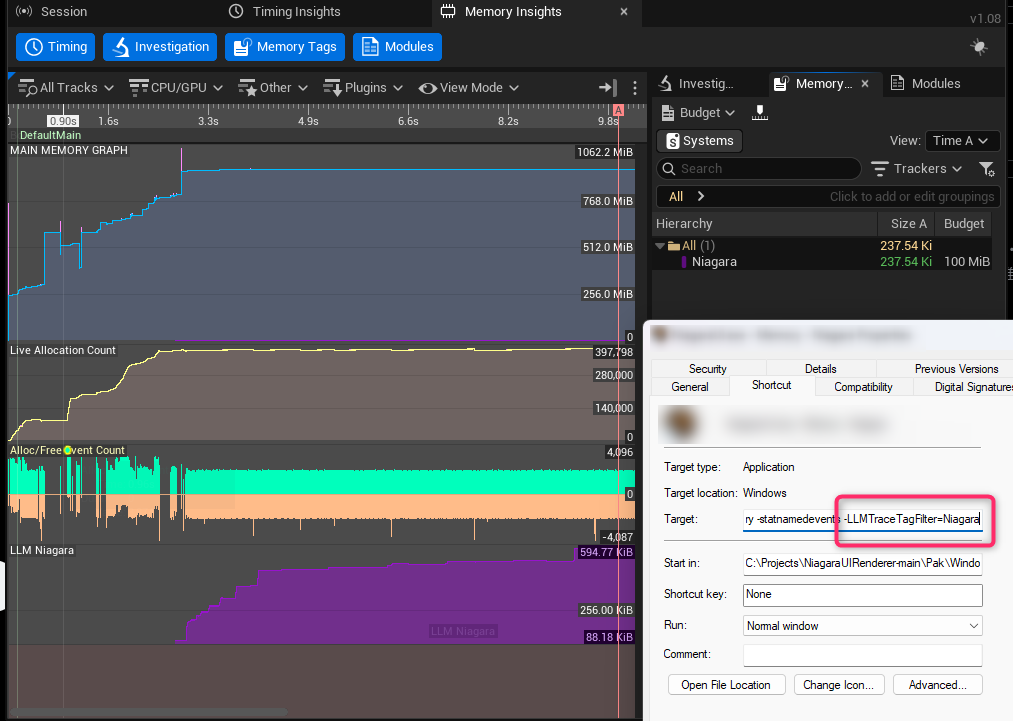This screenshot has height=721, width=1013.
Task: Click the horizontal scrollbar under the timeline
Action: coord(149,713)
